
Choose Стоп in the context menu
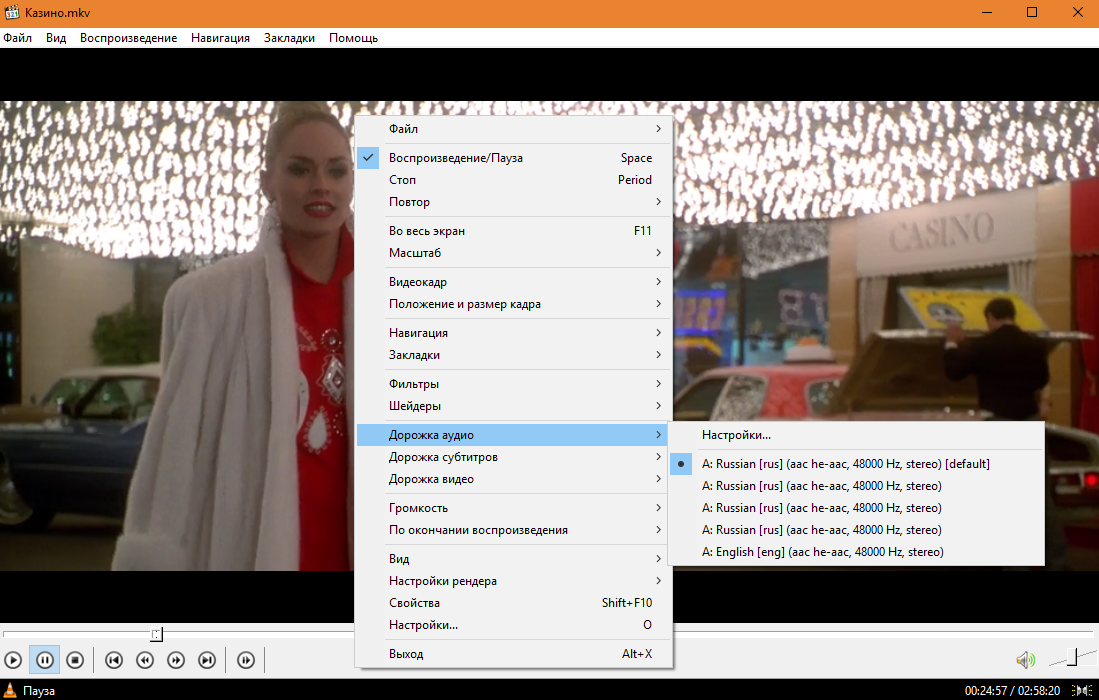coord(514,180)
